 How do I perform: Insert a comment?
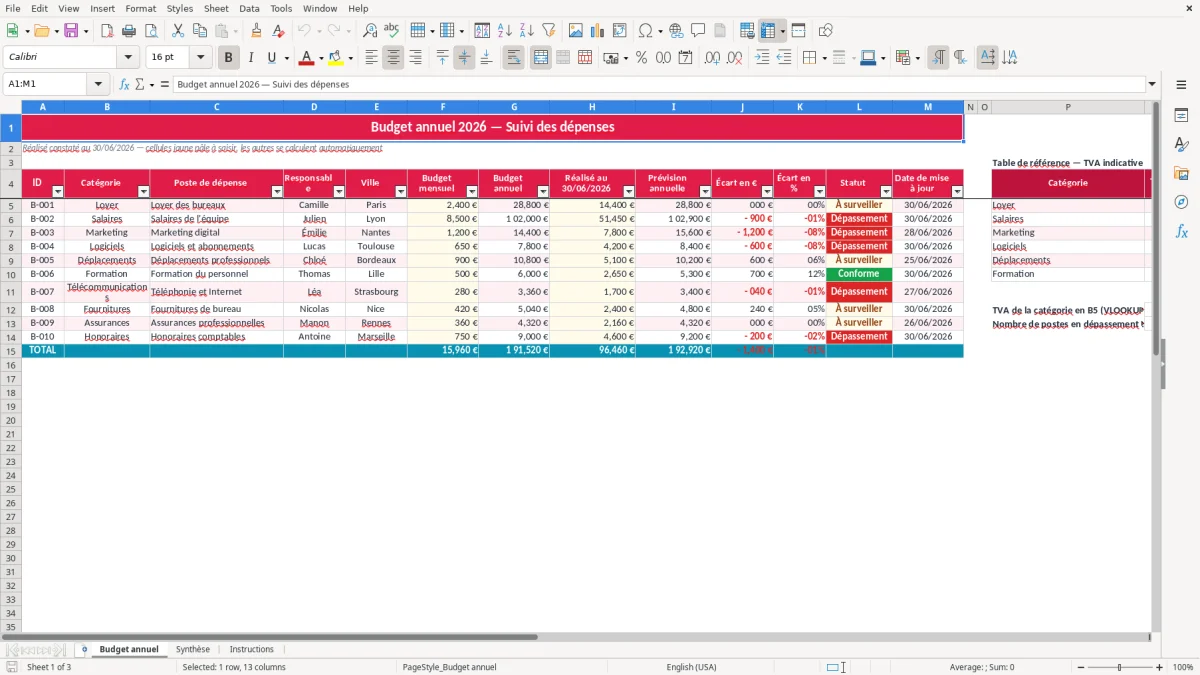coord(698,31)
